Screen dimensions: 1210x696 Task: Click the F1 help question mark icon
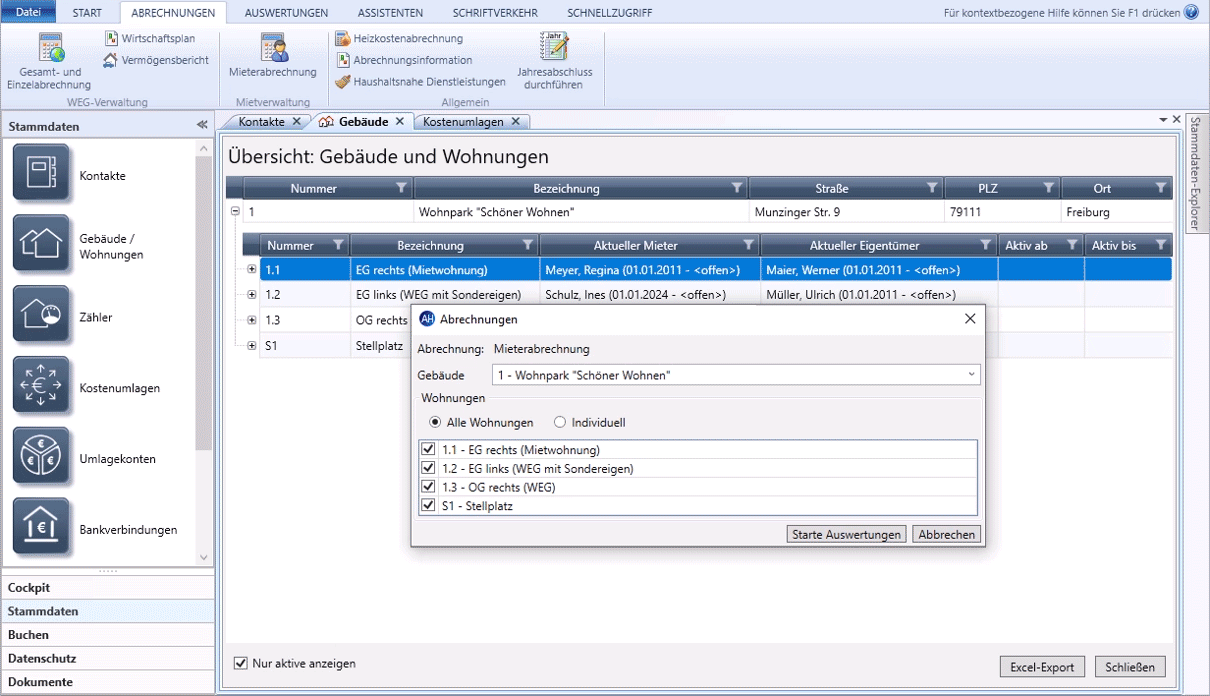pos(1191,13)
